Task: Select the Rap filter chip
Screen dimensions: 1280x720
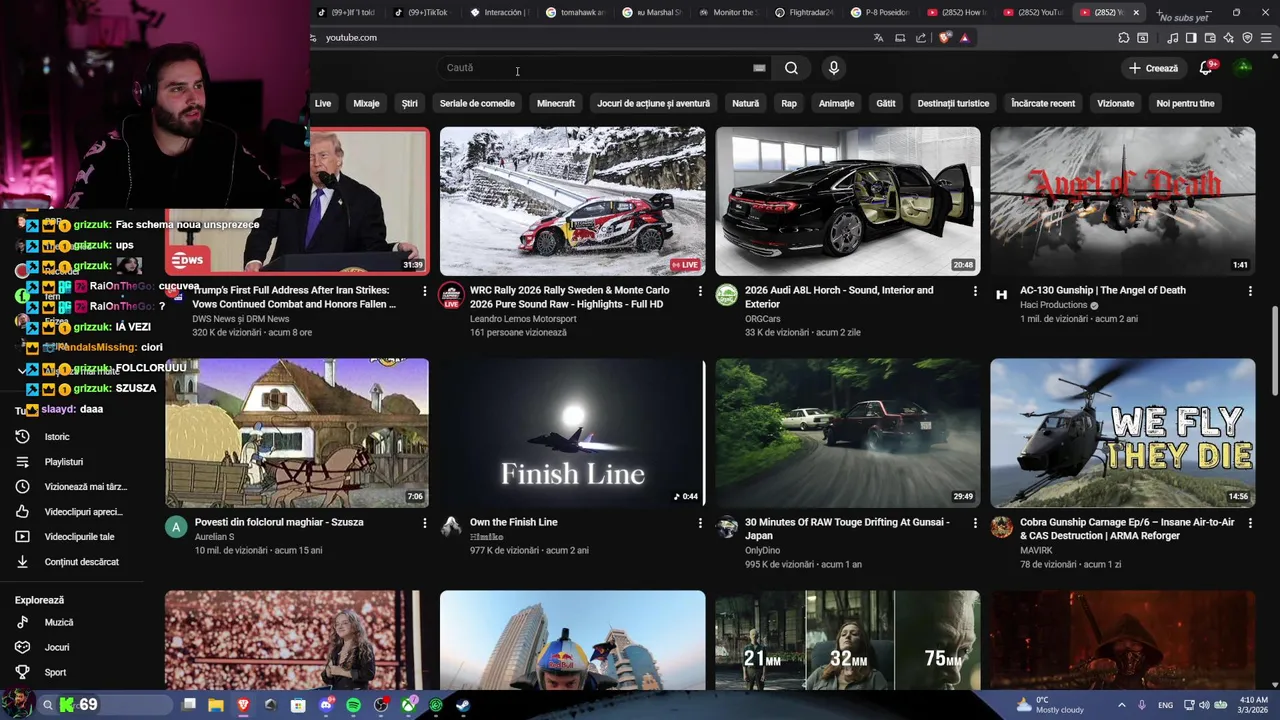Action: click(x=789, y=103)
